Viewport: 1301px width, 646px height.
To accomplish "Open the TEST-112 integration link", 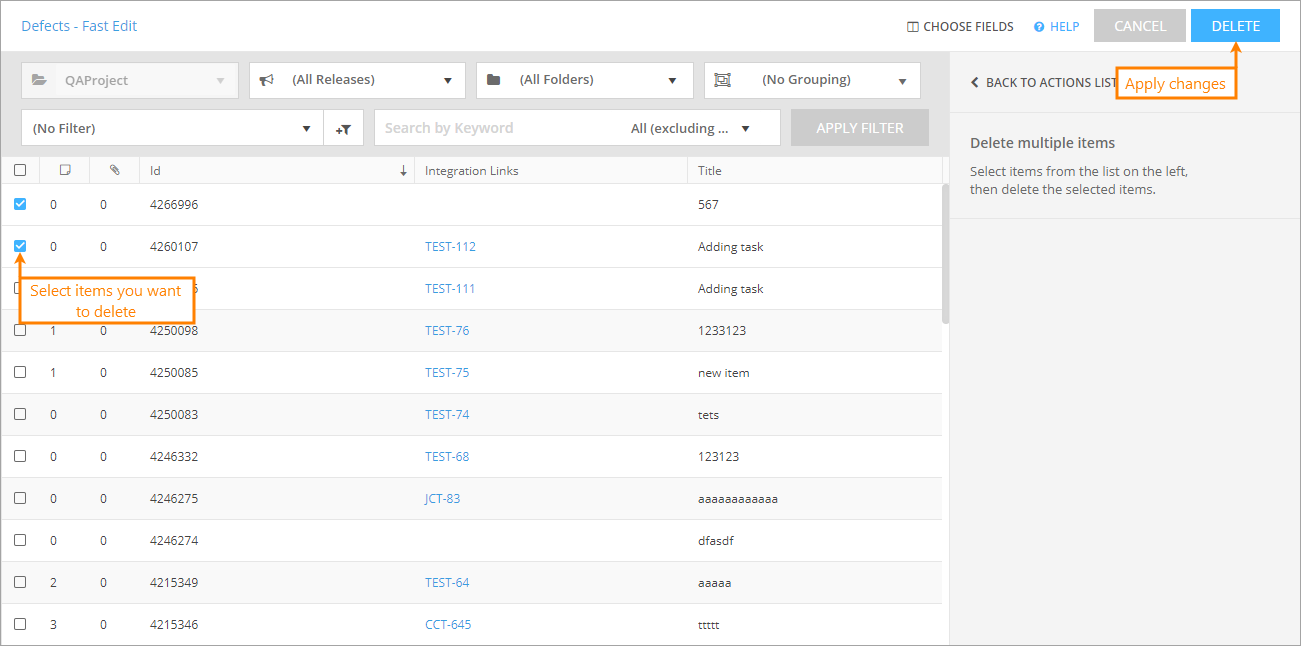I will coord(450,247).
